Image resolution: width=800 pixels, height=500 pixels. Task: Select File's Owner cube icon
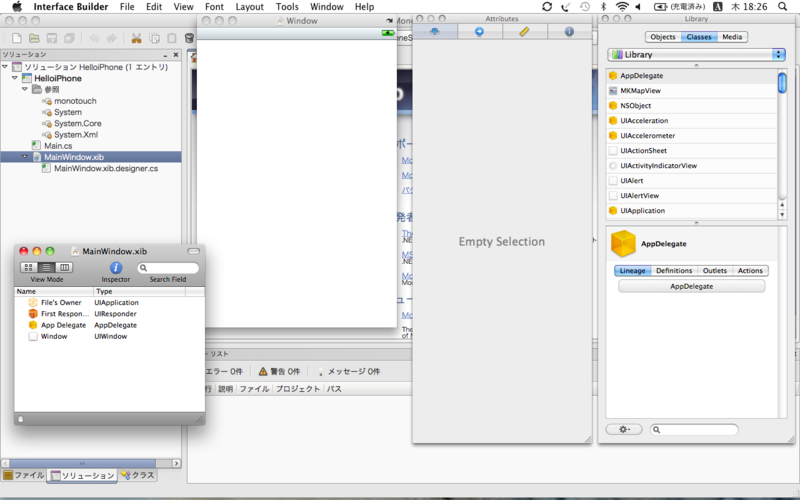click(33, 303)
